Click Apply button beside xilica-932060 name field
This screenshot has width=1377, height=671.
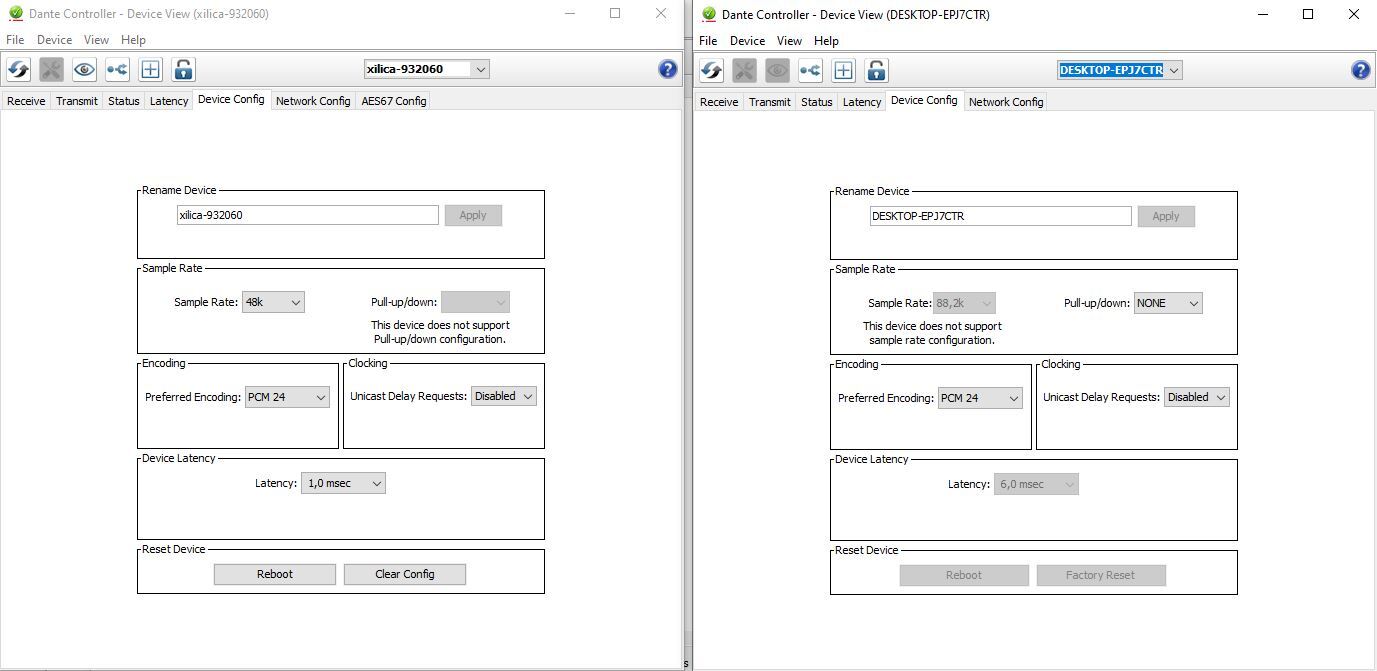click(473, 215)
